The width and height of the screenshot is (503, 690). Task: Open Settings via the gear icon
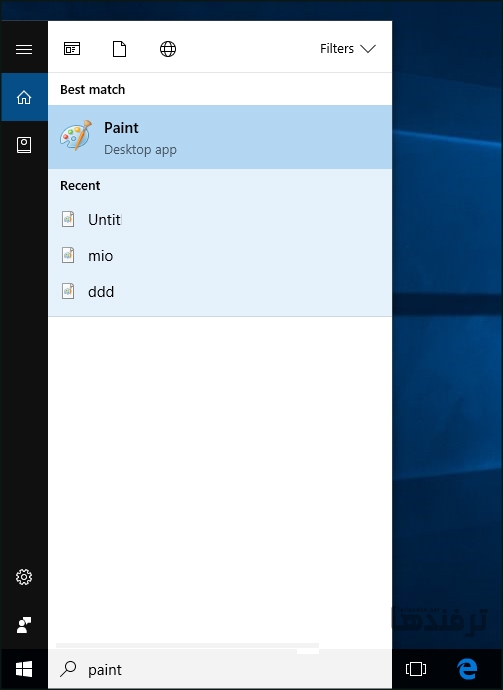(x=24, y=577)
